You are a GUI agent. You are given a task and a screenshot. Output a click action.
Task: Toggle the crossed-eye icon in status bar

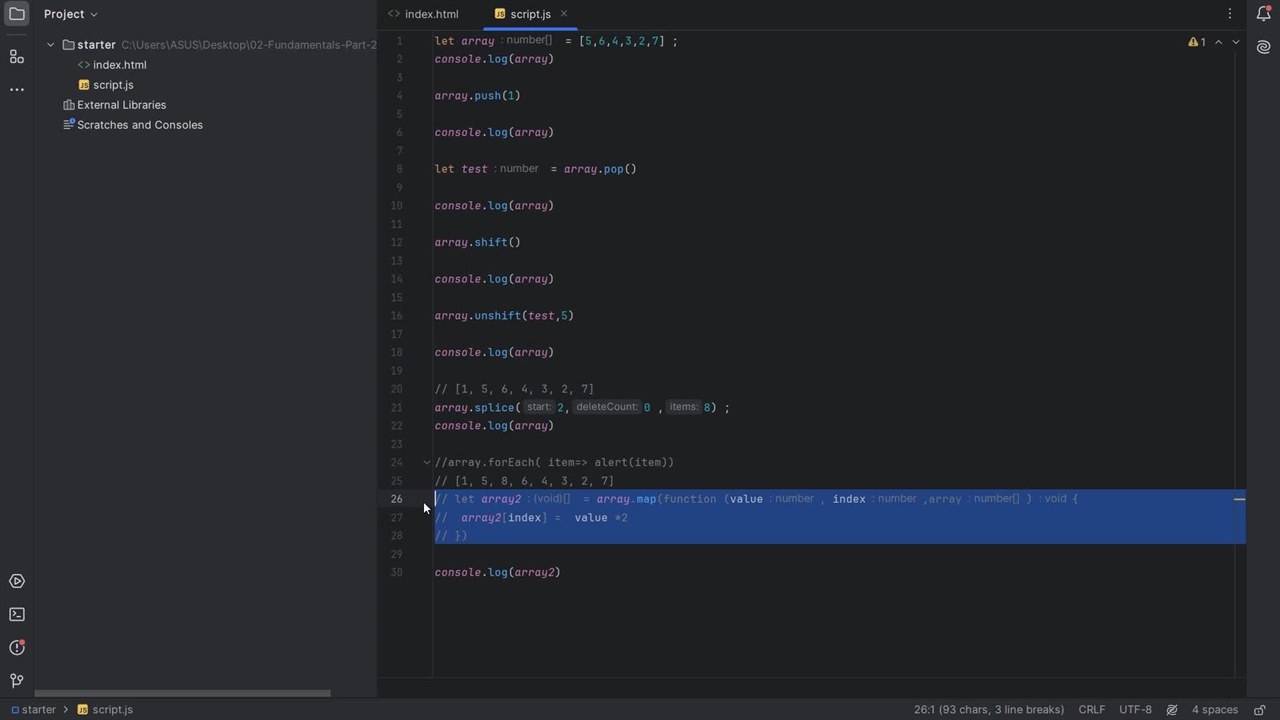click(1172, 709)
